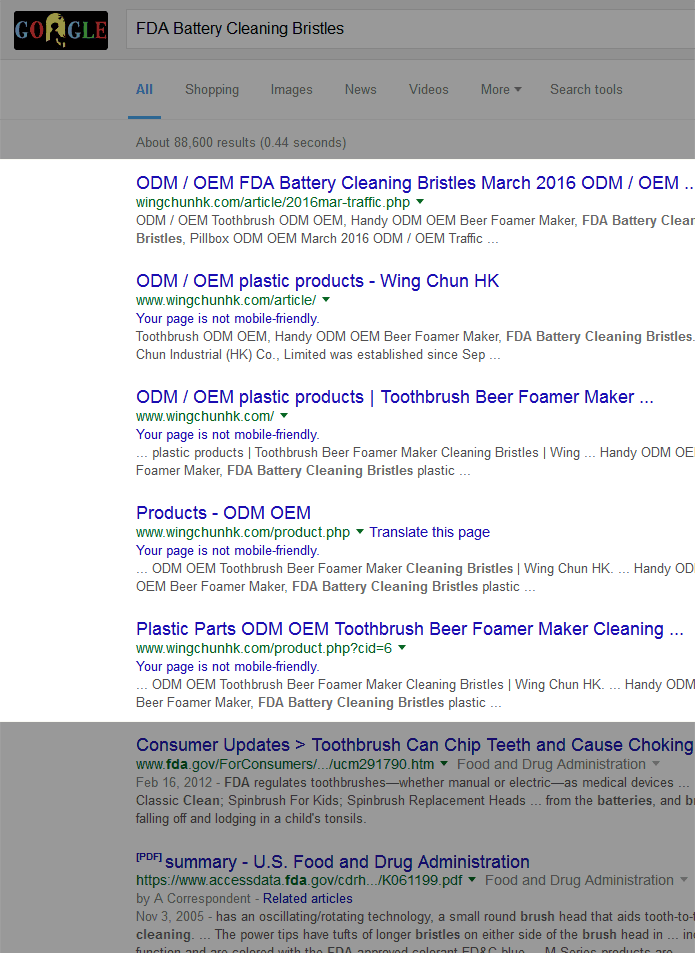The image size is (695, 953).
Task: Expand arrow beside www.wingchunhk.com/ URL
Action: point(284,416)
